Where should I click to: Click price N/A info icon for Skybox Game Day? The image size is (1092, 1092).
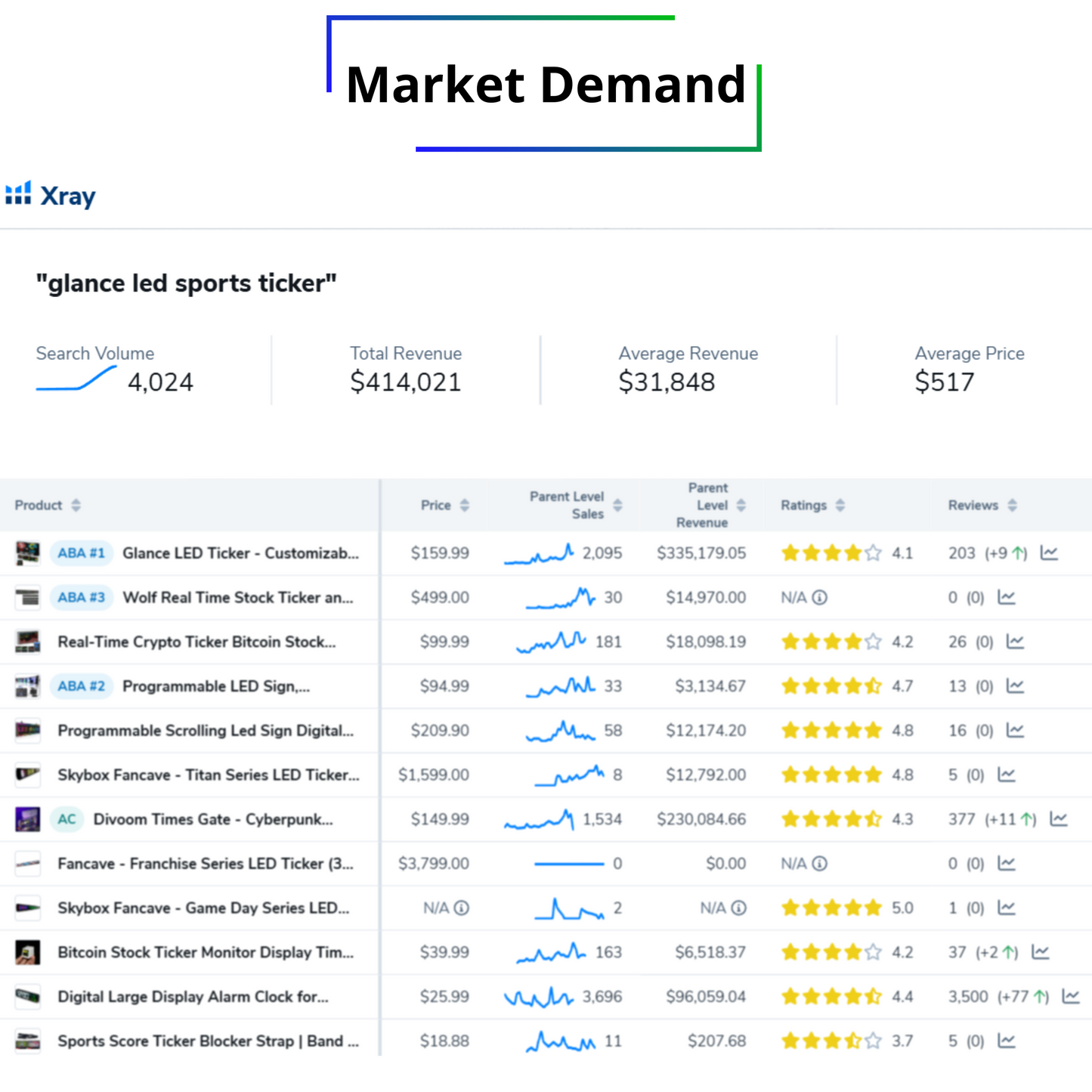462,908
